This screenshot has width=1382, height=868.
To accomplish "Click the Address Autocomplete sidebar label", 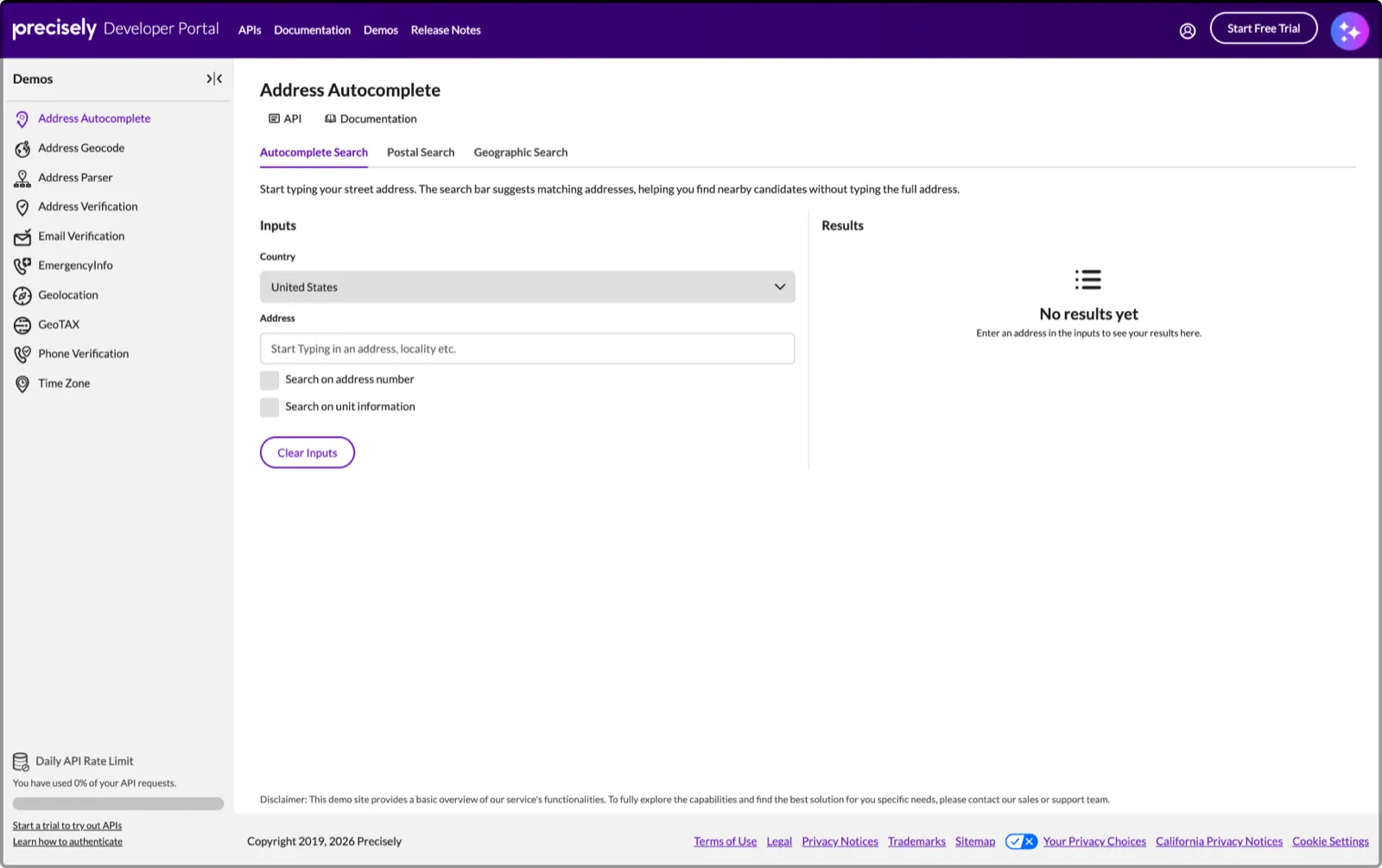I will coord(94,119).
